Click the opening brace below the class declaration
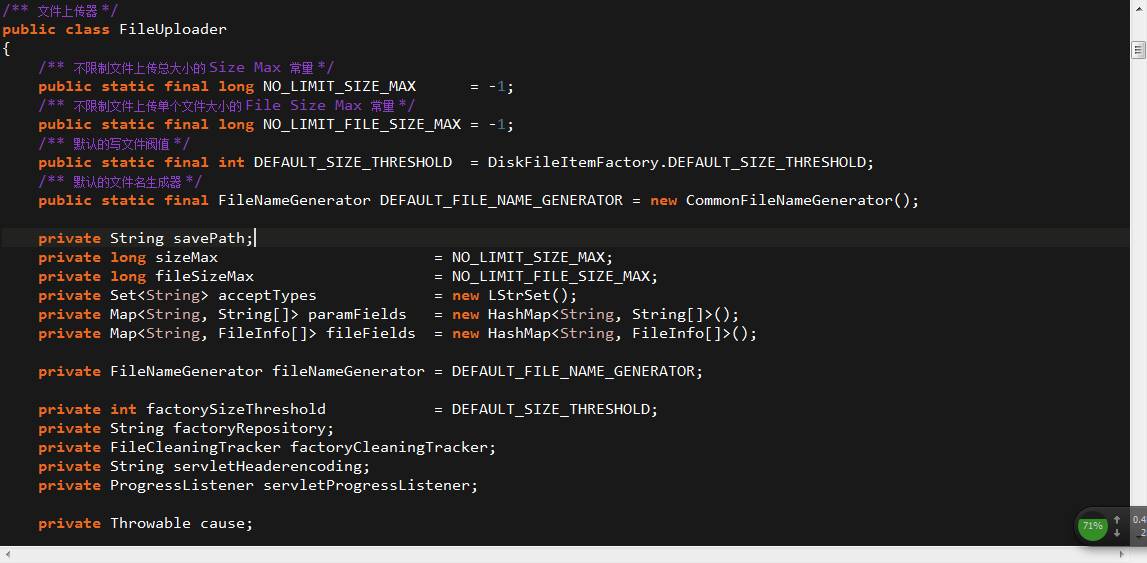The width and height of the screenshot is (1147, 563). [6, 49]
